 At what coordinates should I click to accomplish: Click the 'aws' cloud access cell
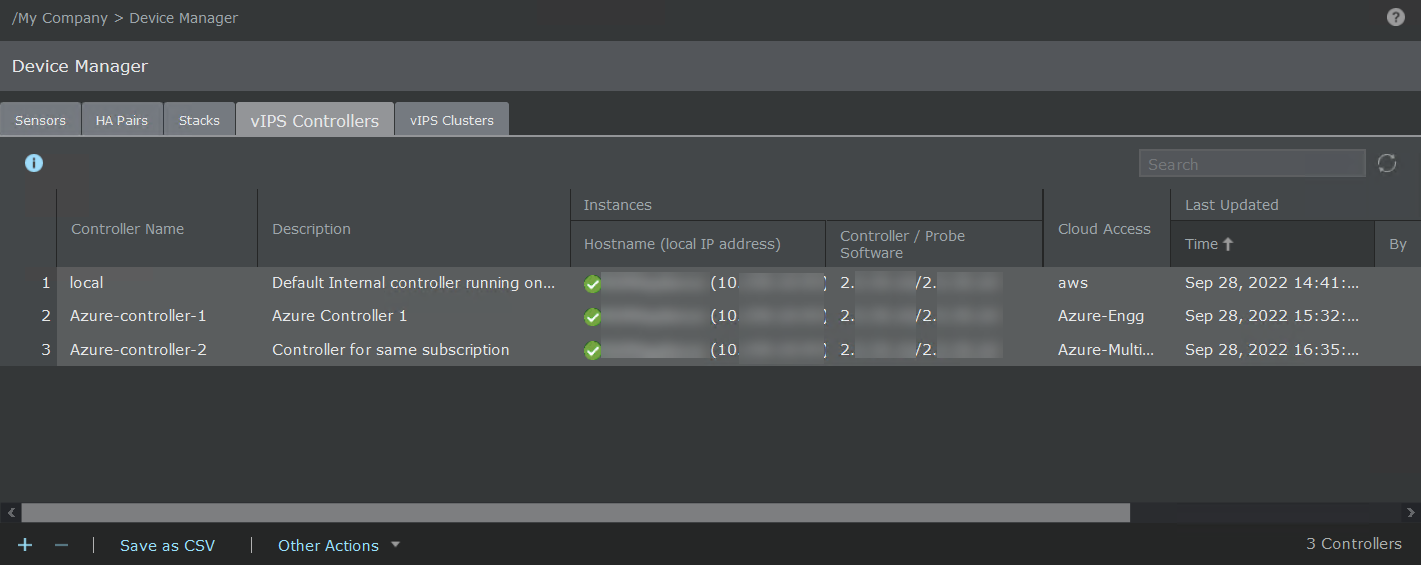pos(1073,283)
